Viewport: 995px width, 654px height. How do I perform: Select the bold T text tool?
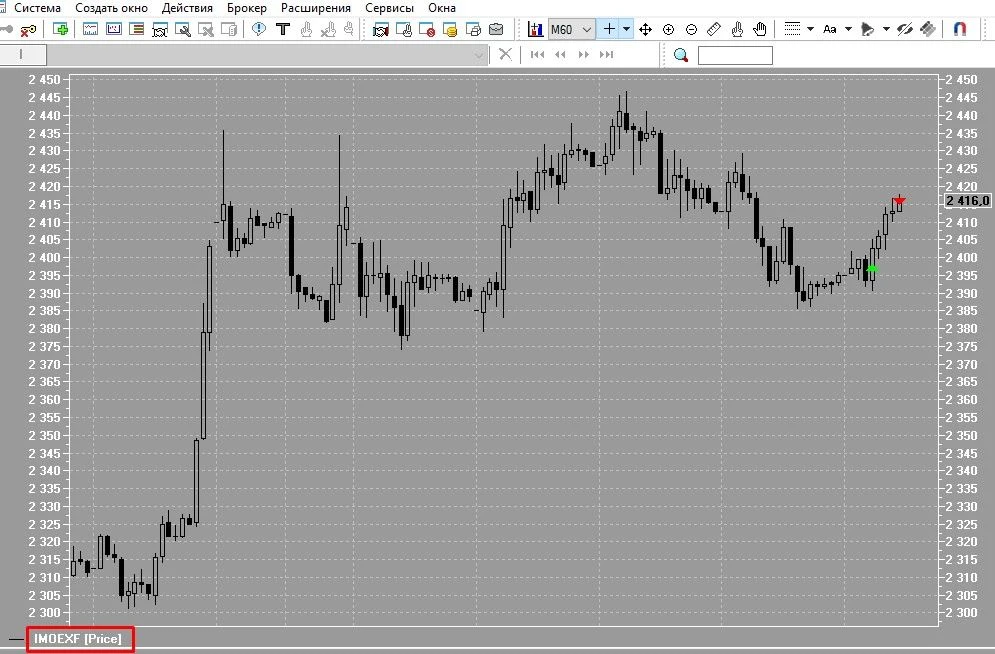pyautogui.click(x=283, y=29)
